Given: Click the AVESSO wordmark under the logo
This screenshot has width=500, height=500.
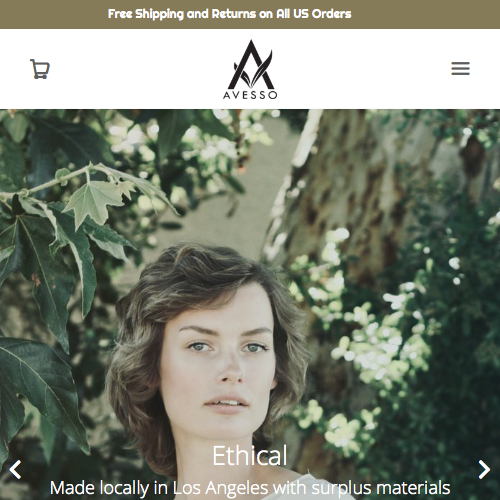Looking at the screenshot, I should pos(250,95).
